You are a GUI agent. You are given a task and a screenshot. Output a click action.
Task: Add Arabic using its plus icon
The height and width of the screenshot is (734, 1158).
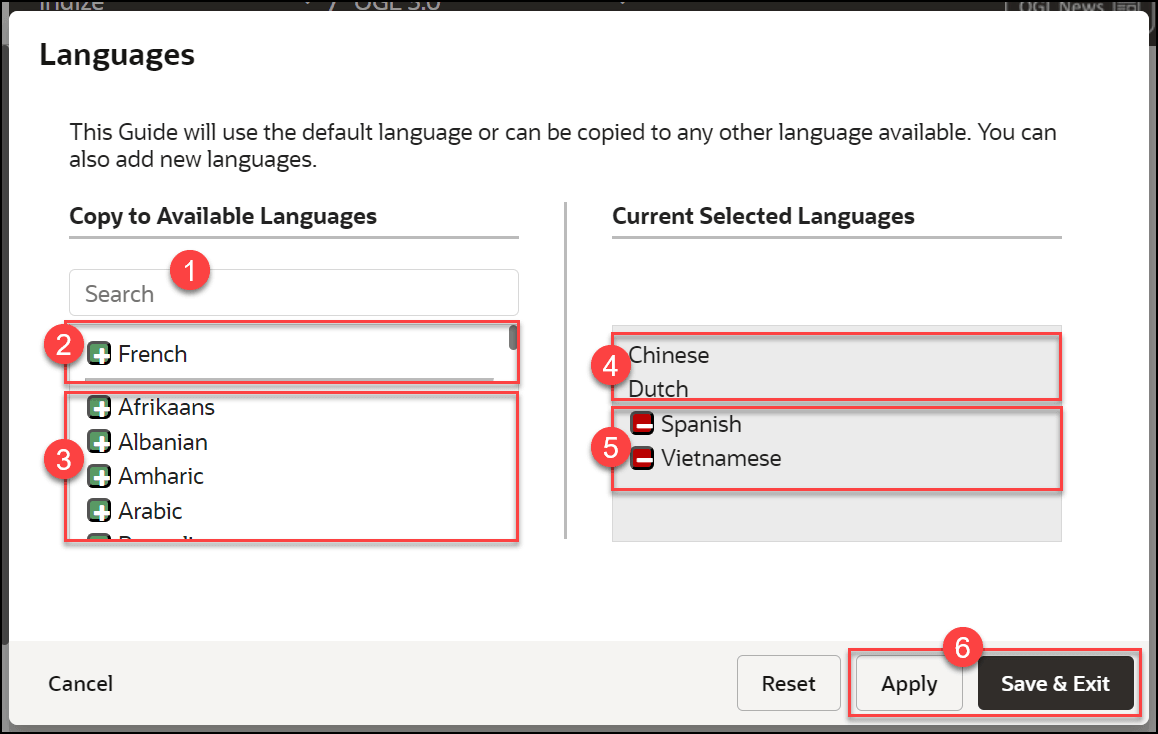pos(99,510)
